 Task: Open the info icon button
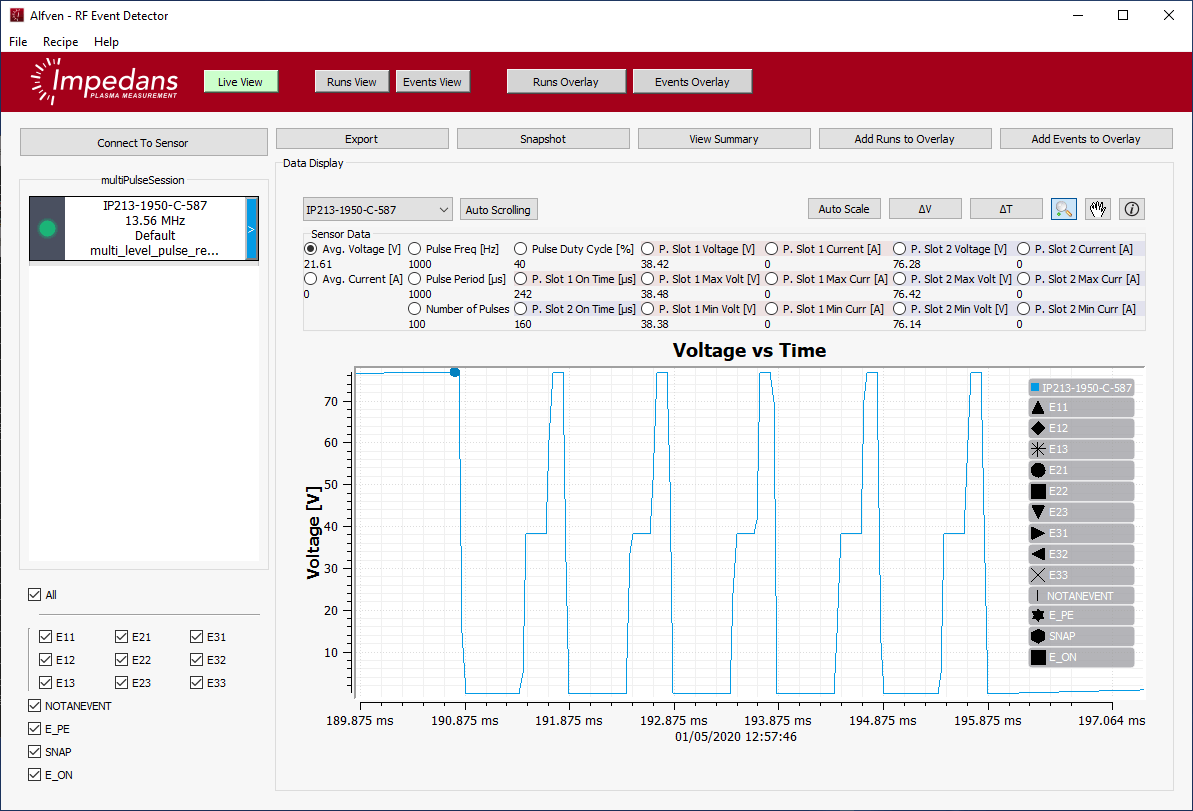click(x=1132, y=209)
